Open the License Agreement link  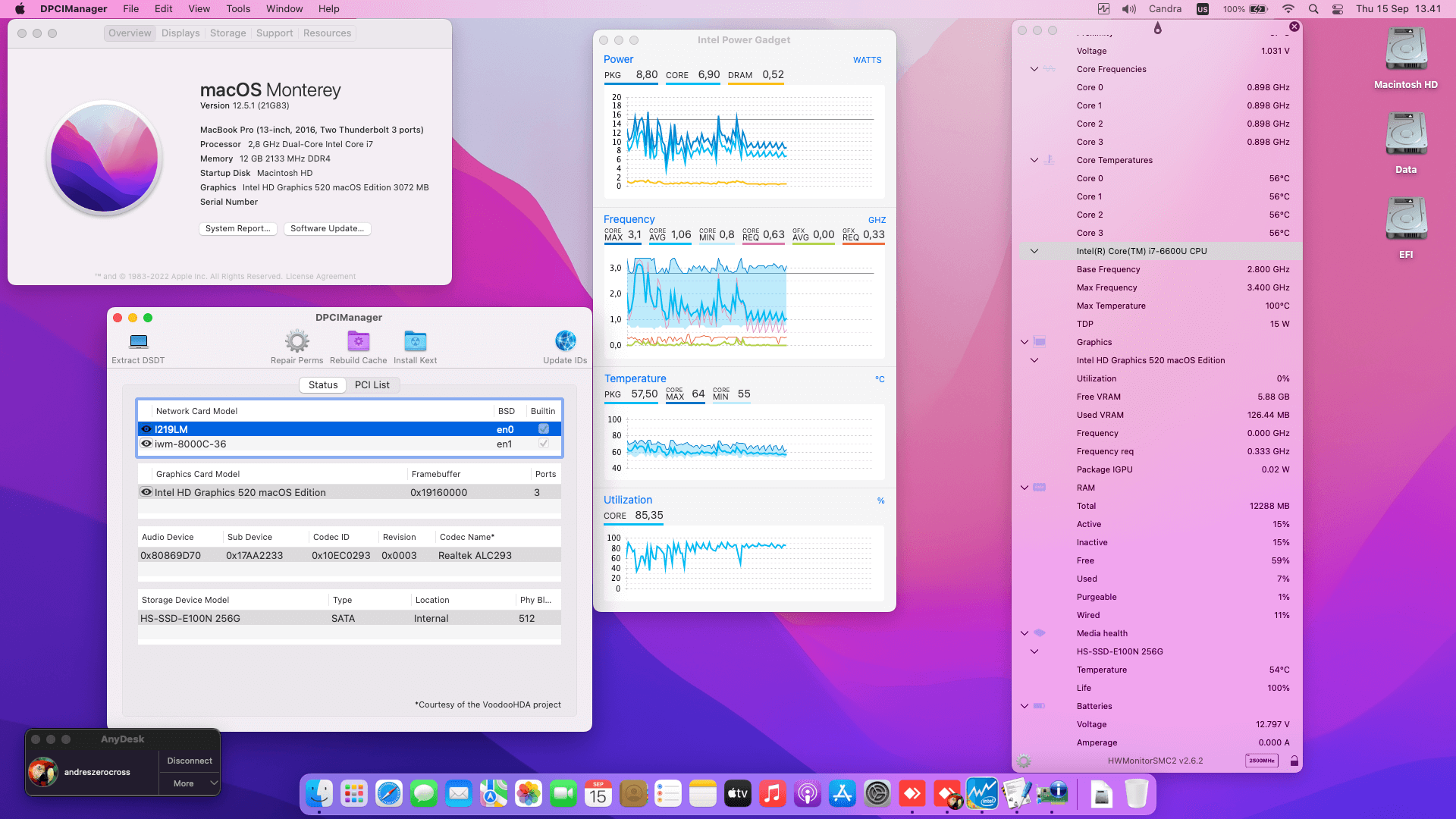321,277
